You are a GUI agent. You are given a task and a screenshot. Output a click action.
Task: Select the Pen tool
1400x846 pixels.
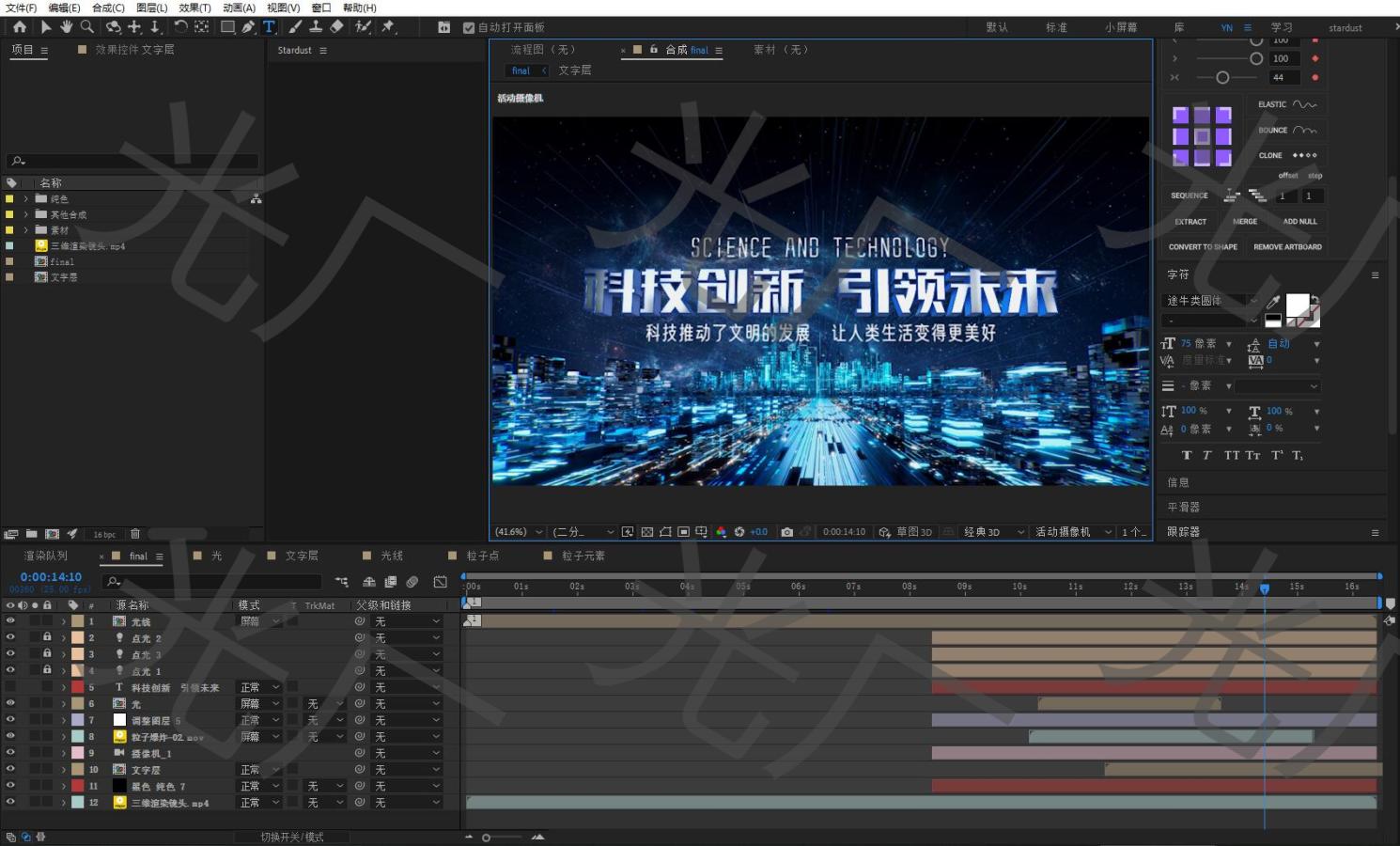coord(248,26)
